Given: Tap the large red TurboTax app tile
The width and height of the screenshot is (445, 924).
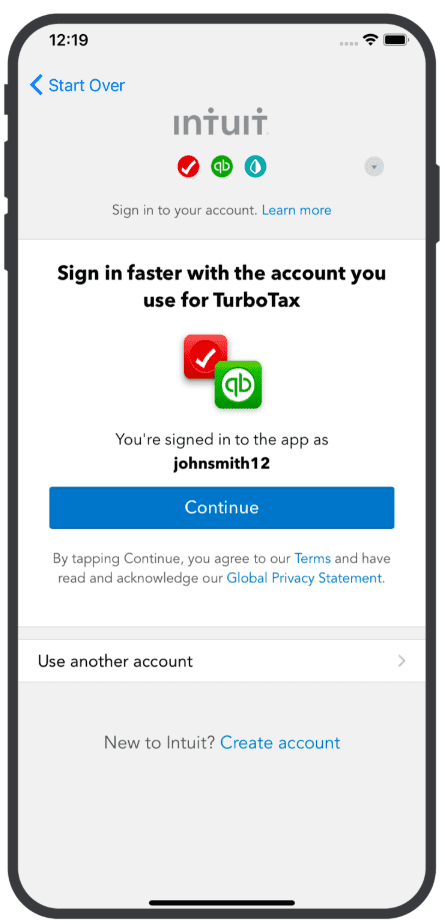Looking at the screenshot, I should 205,357.
